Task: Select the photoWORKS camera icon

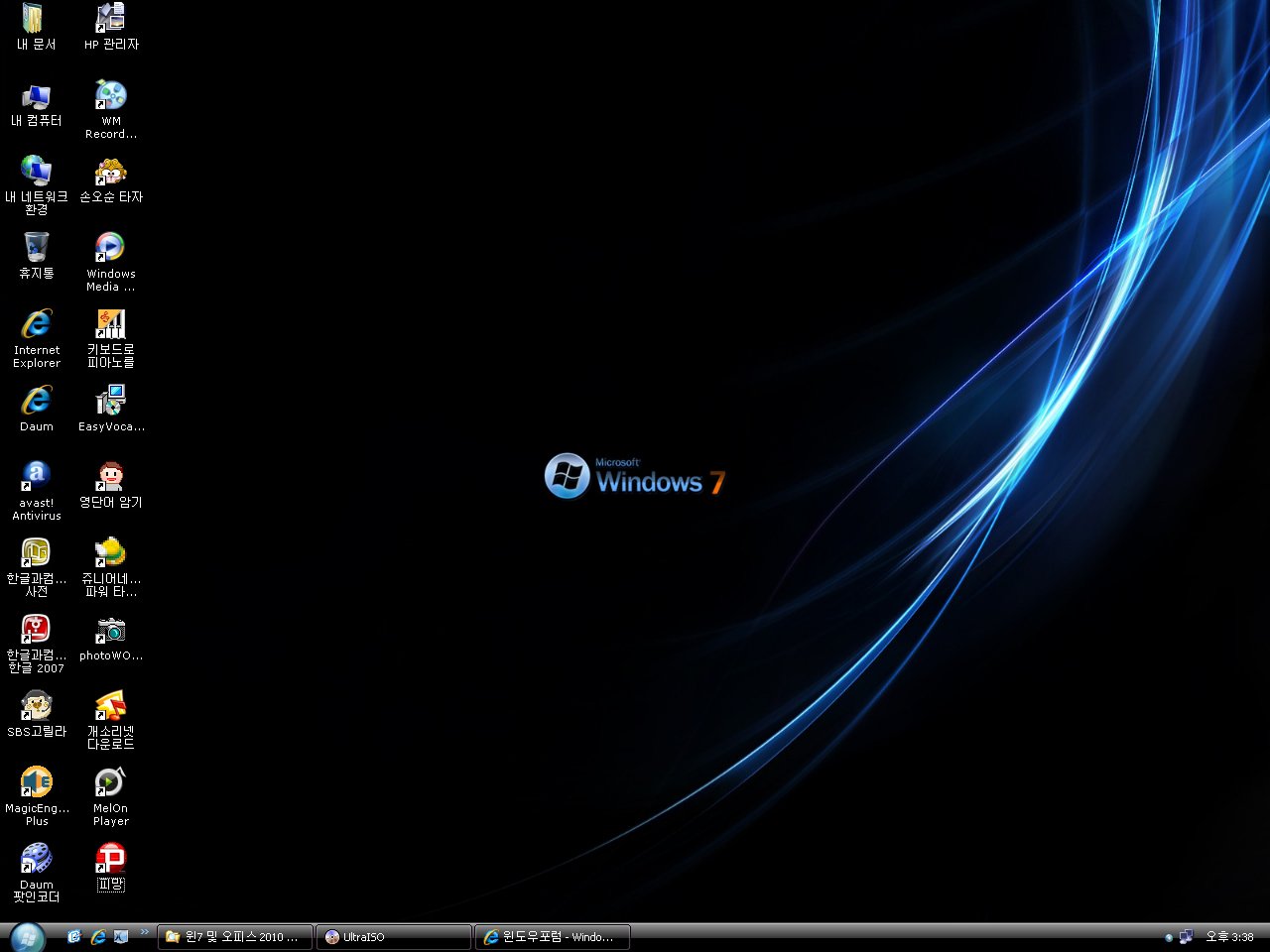Action: [x=111, y=638]
